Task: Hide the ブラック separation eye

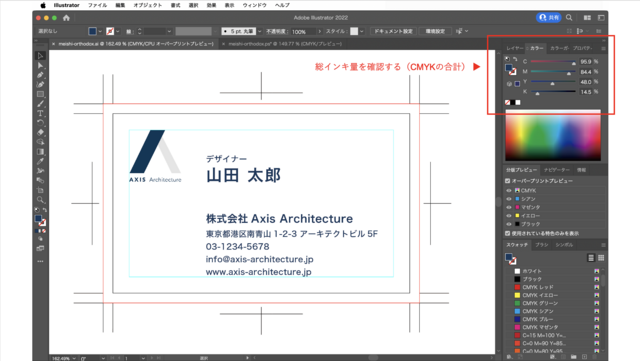Action: (x=509, y=224)
